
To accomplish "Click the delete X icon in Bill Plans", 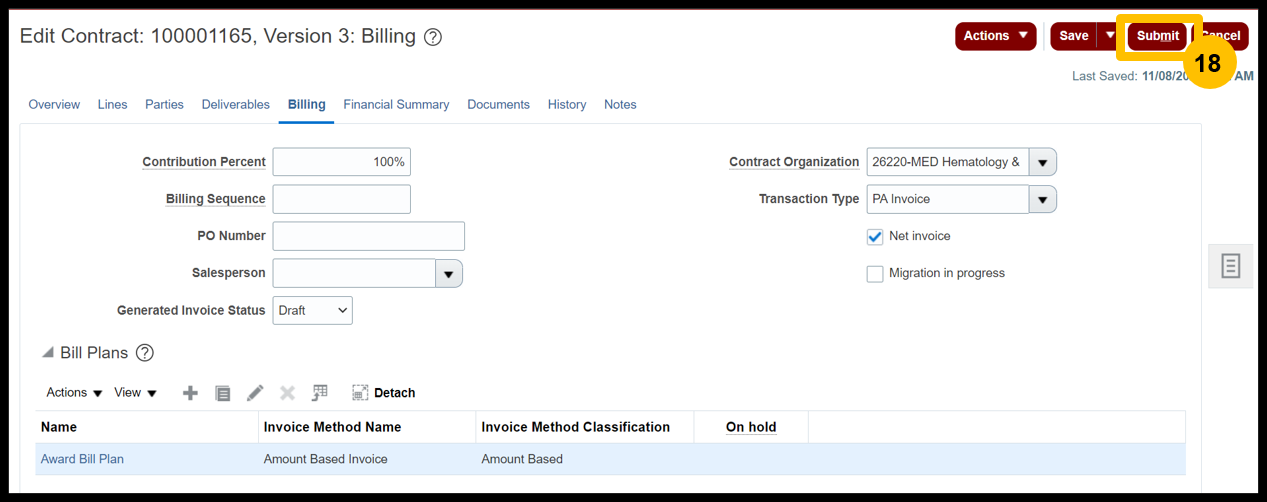I will tap(287, 393).
